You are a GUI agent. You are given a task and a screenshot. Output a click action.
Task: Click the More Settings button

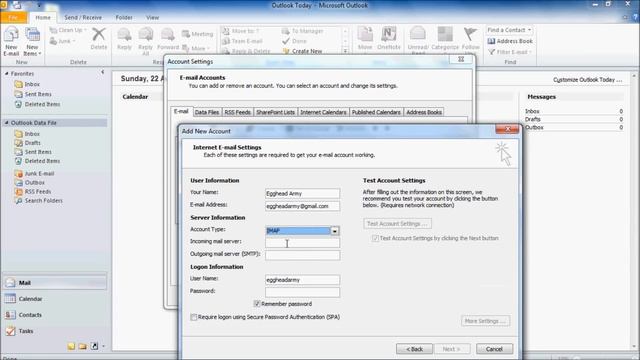485,321
